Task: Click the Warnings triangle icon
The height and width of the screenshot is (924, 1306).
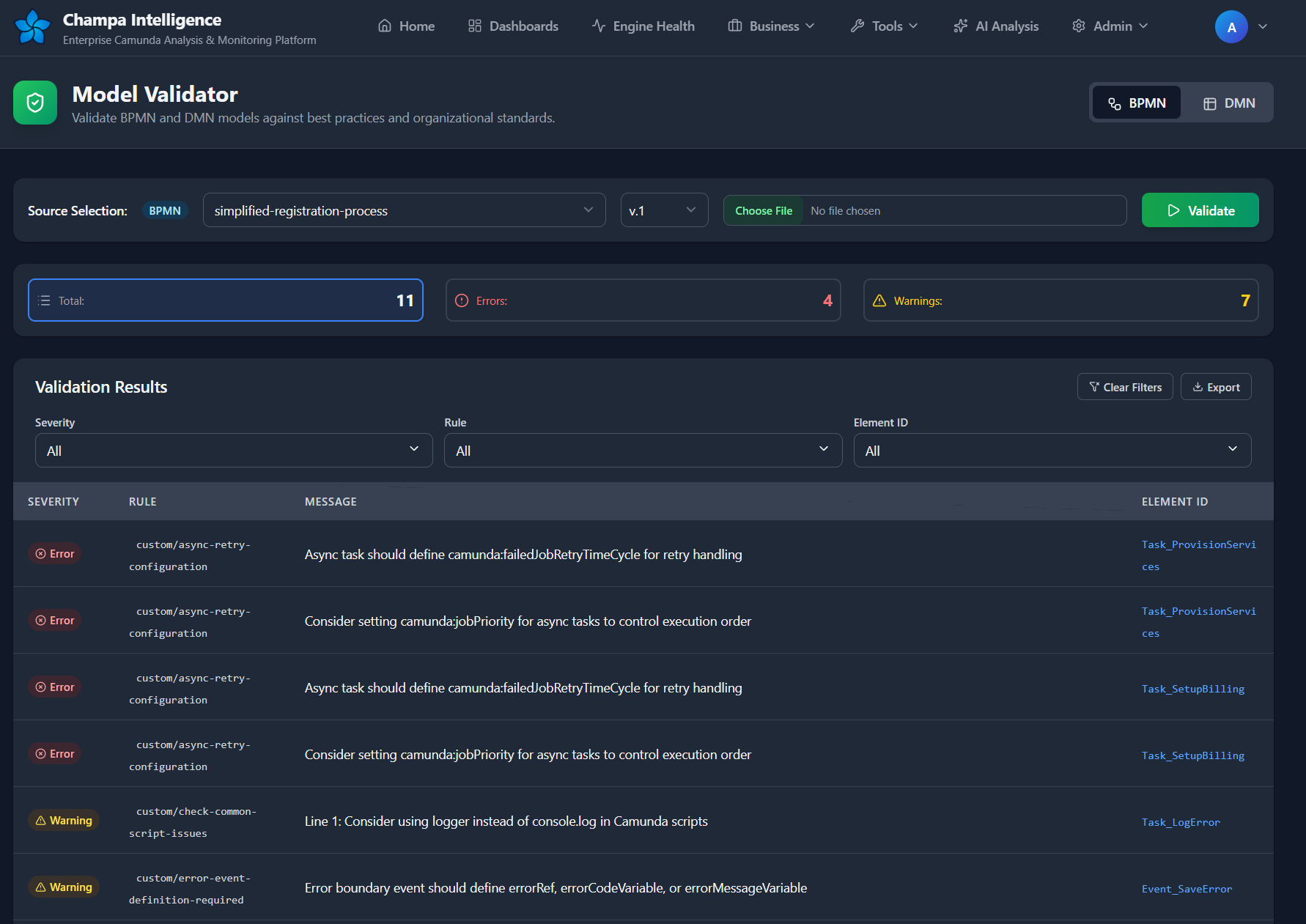Action: coord(879,300)
